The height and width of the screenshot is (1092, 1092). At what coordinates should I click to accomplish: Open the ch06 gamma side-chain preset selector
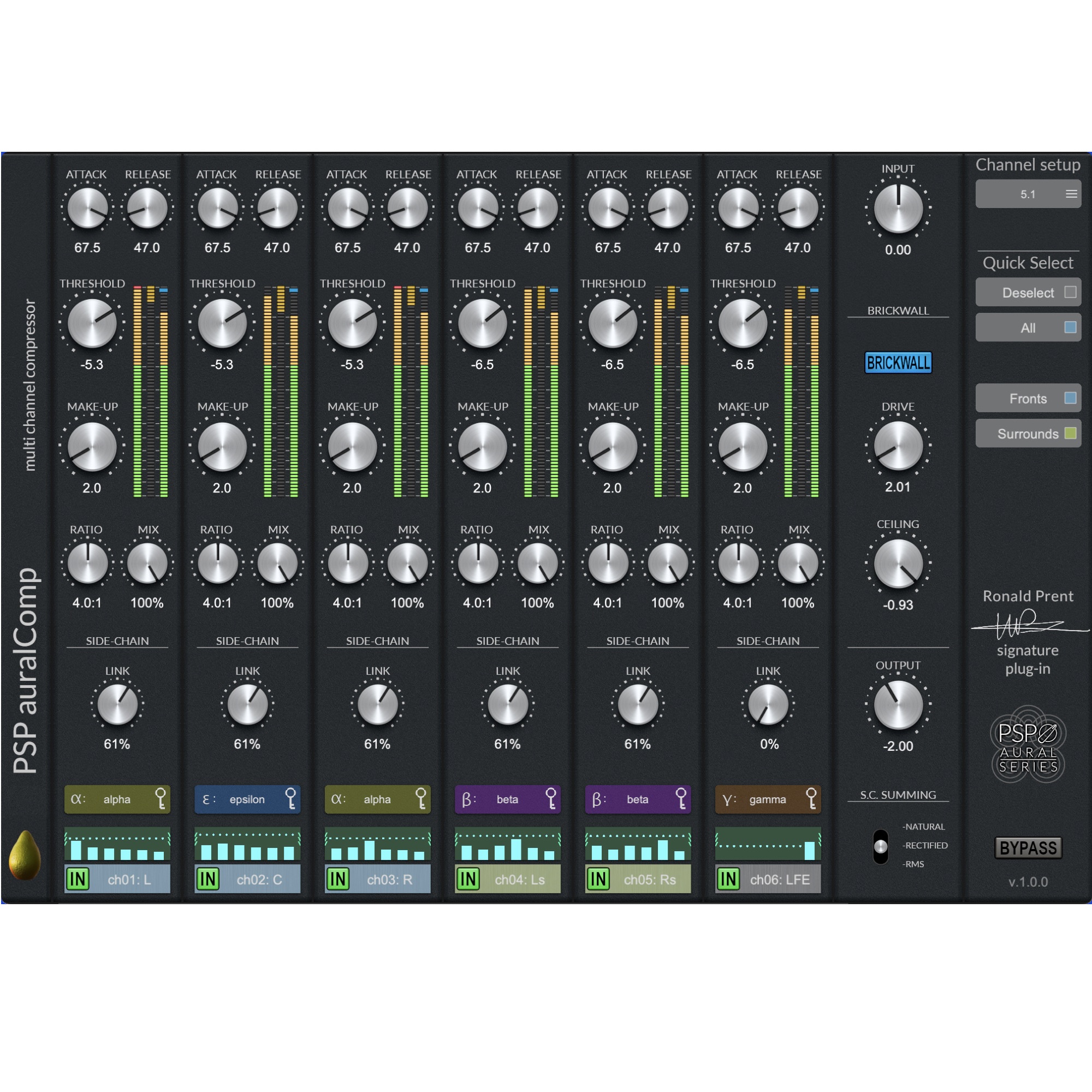[768, 799]
